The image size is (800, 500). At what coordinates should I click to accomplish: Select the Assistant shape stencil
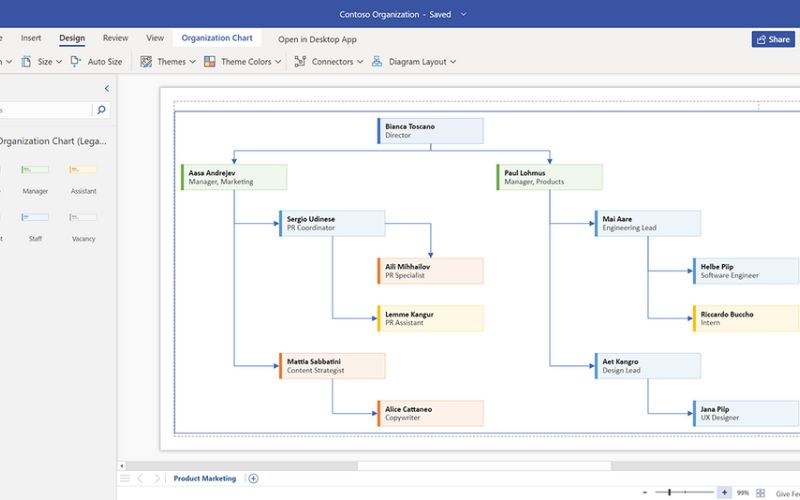tap(83, 169)
